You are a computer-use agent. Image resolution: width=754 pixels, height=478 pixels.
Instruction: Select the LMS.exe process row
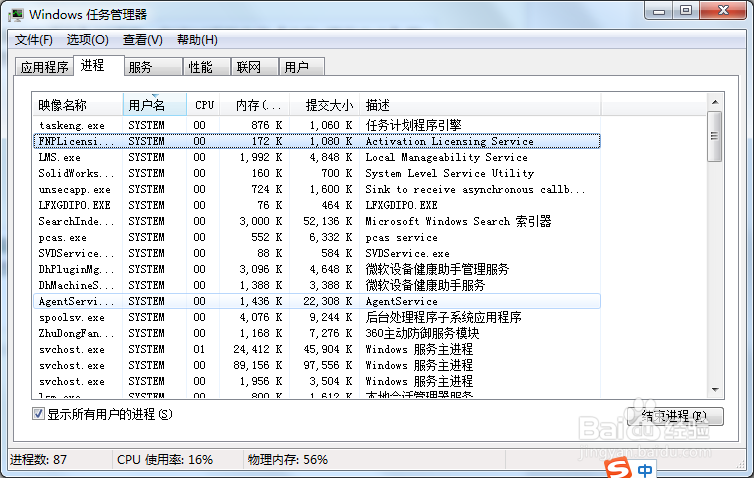pyautogui.click(x=317, y=157)
